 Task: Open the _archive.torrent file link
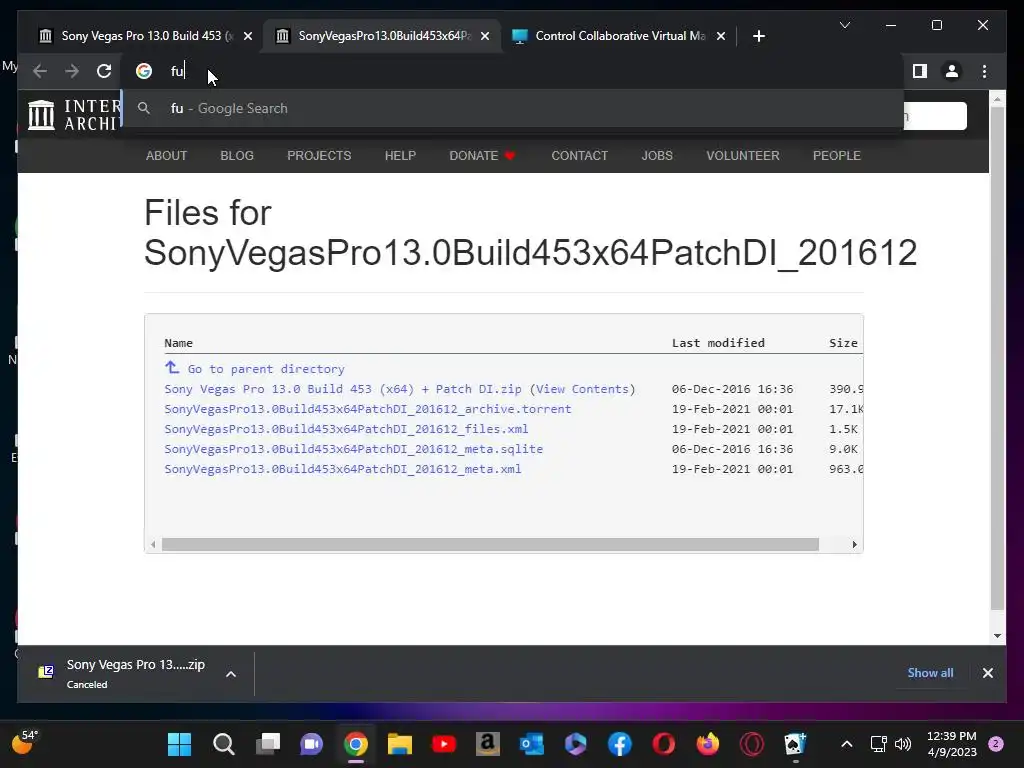tap(368, 409)
